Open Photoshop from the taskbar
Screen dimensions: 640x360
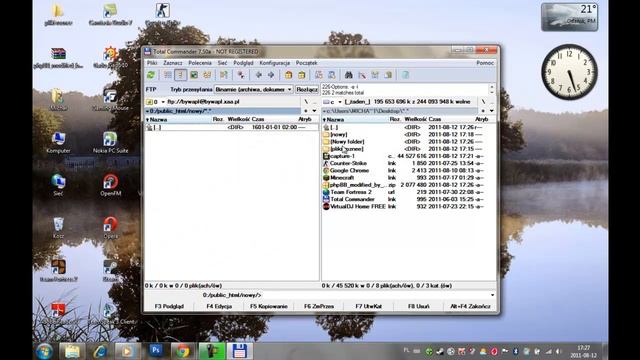point(156,351)
